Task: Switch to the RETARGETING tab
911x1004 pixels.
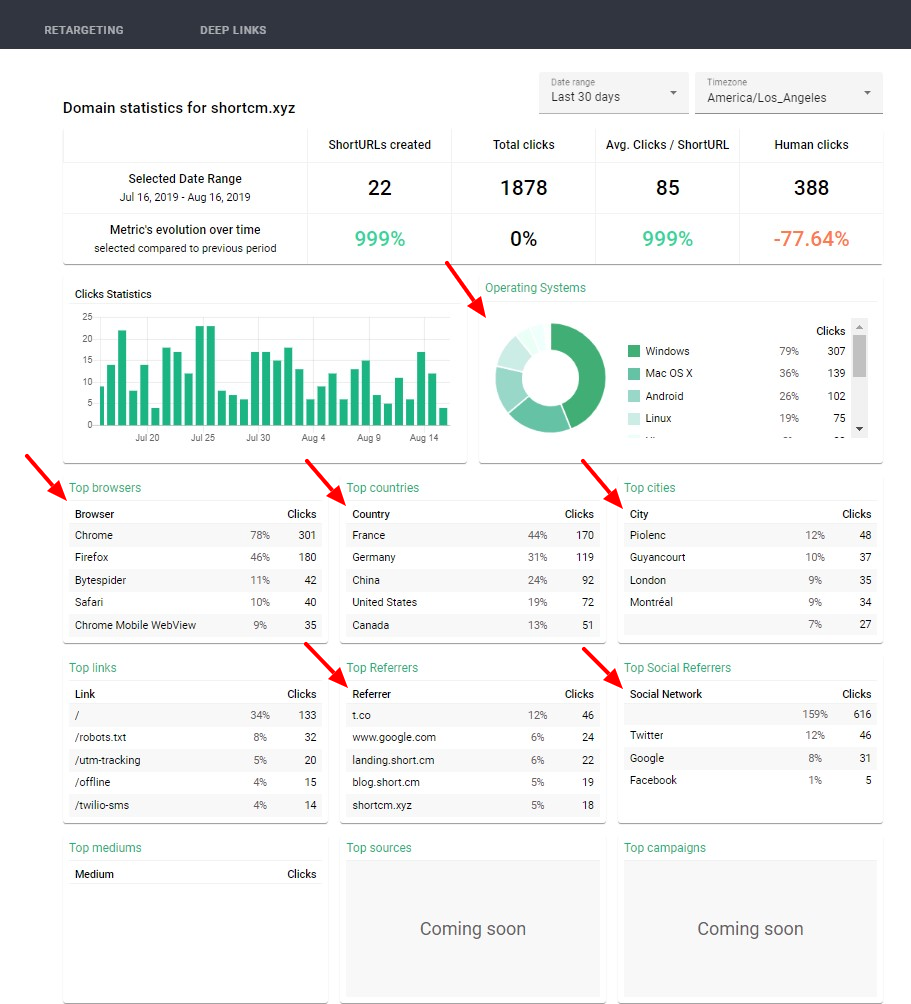Action: pyautogui.click(x=84, y=30)
